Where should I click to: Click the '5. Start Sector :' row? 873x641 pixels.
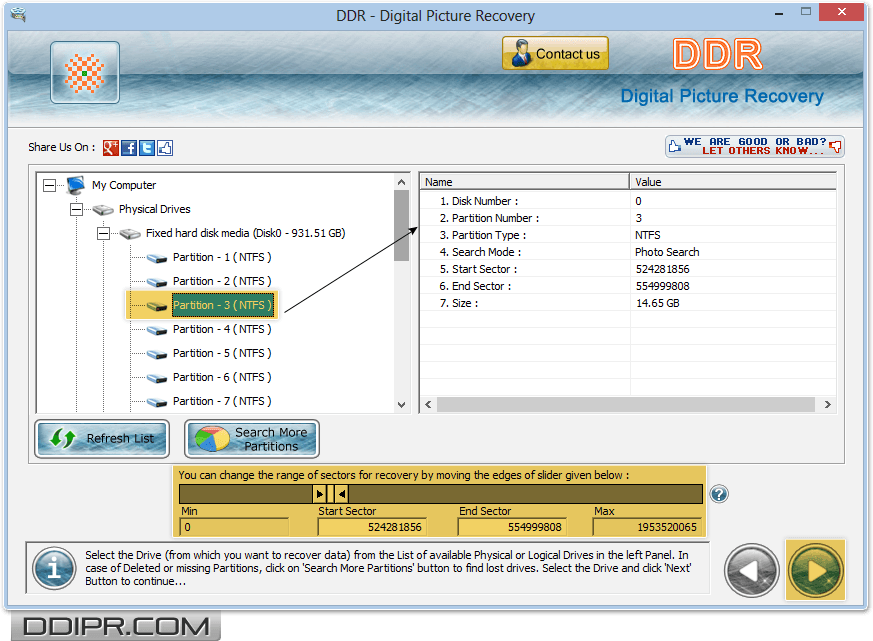pos(628,269)
